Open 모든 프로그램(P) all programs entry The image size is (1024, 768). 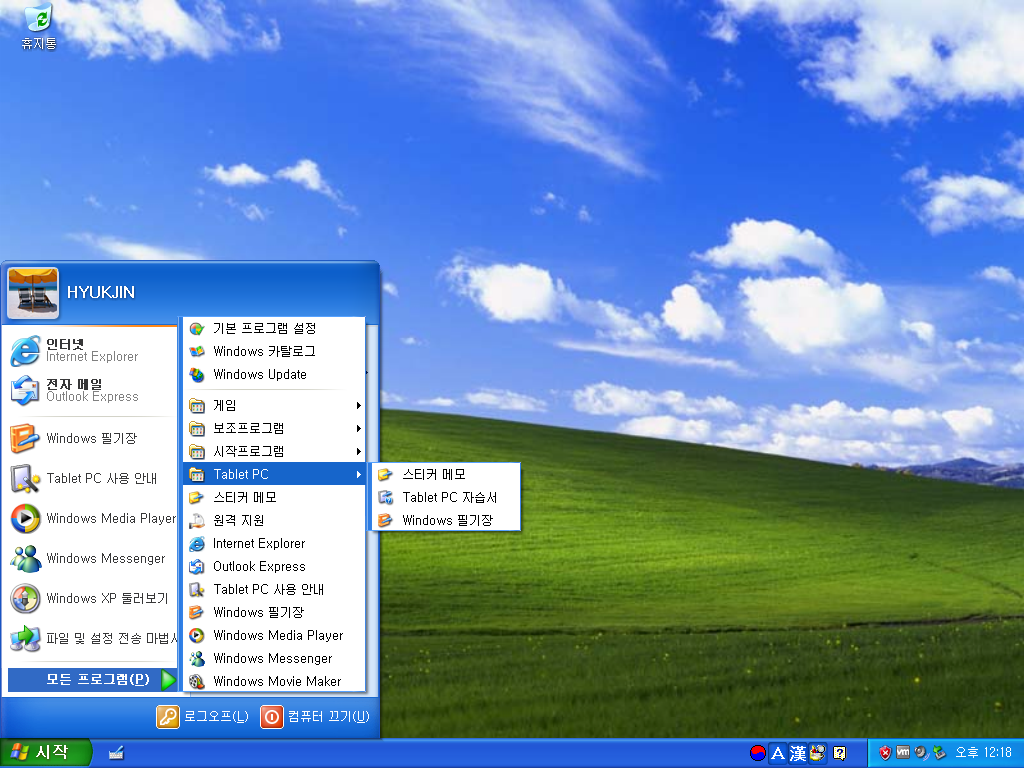(x=91, y=679)
